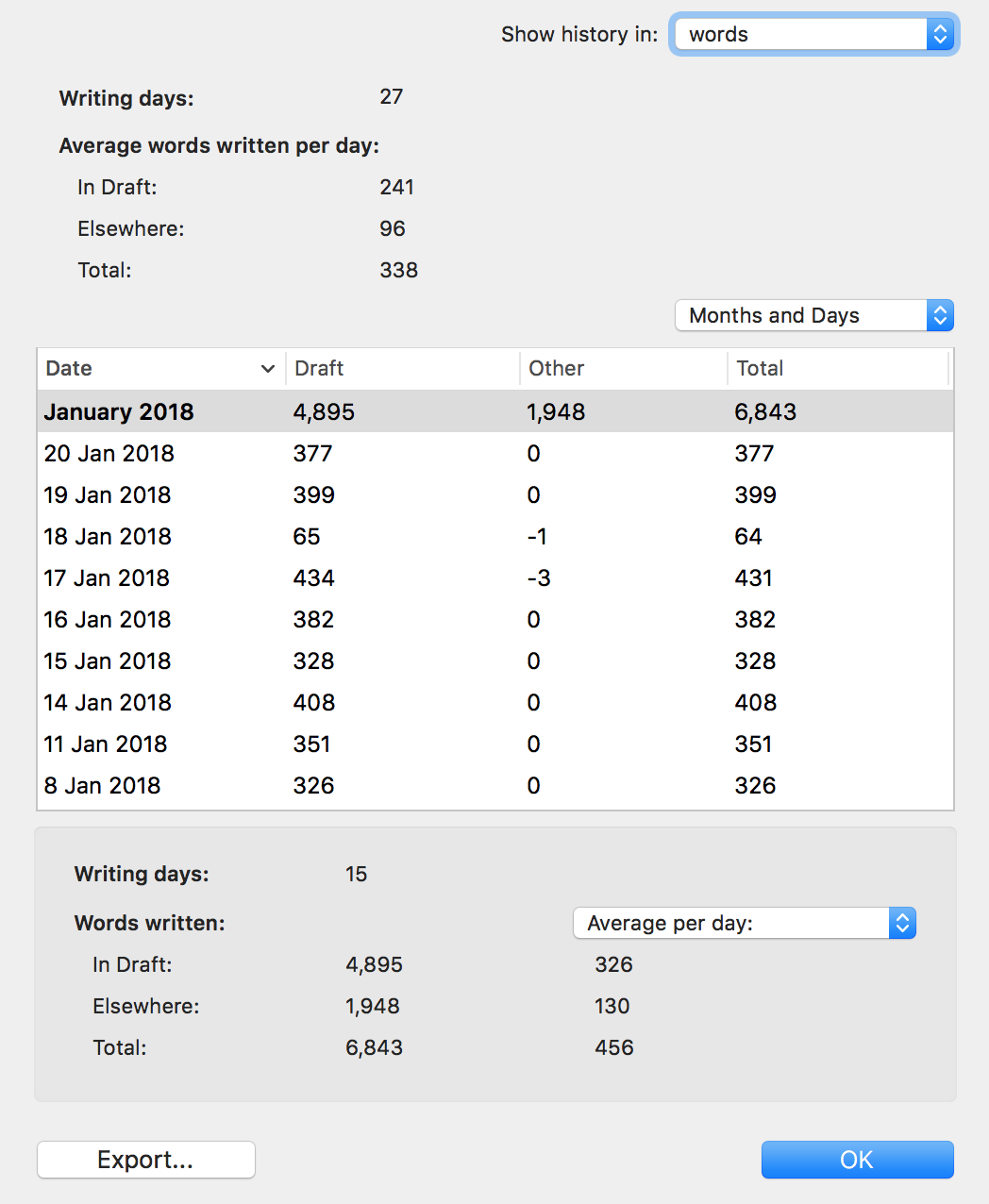Sort by the Date column header
Image resolution: width=989 pixels, height=1204 pixels.
pyautogui.click(x=161, y=369)
